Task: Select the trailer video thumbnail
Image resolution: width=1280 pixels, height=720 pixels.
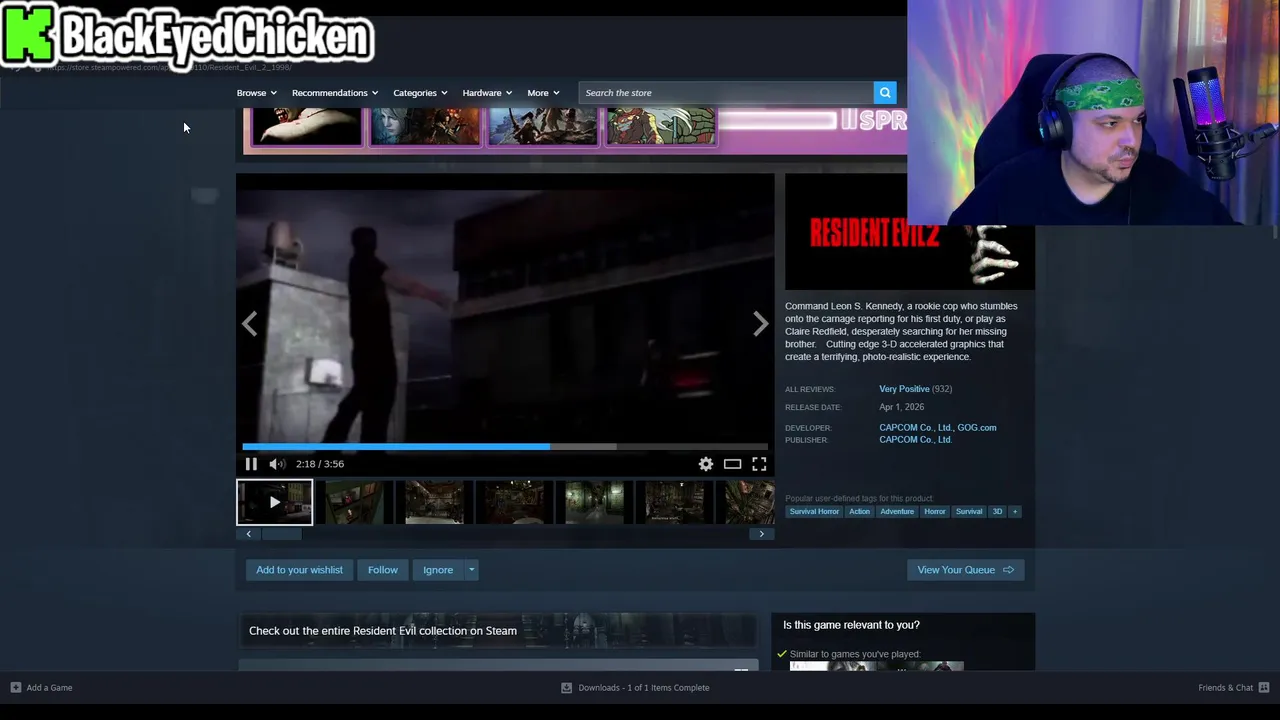Action: [274, 503]
